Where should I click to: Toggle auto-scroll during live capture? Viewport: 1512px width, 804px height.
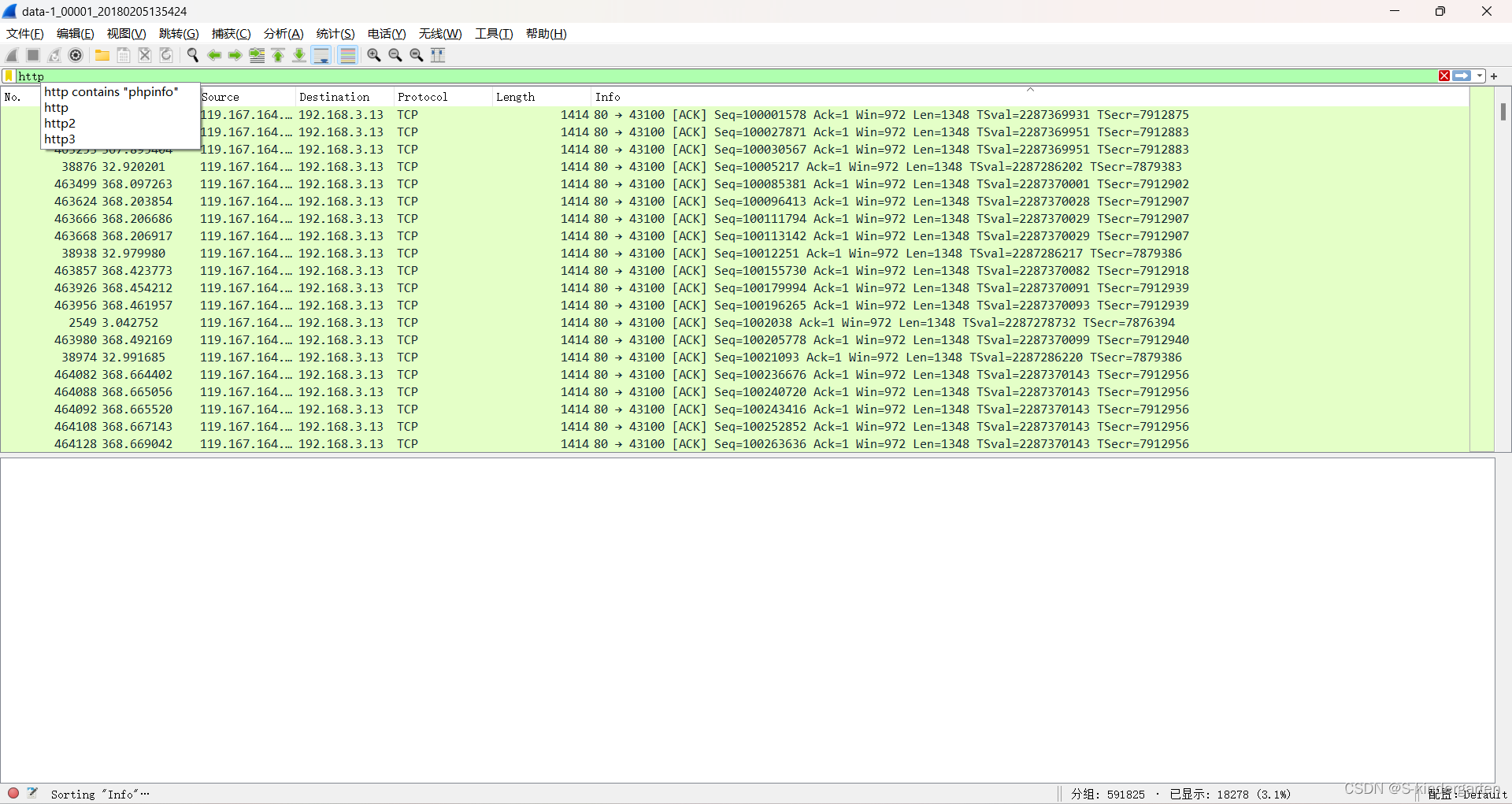[321, 55]
